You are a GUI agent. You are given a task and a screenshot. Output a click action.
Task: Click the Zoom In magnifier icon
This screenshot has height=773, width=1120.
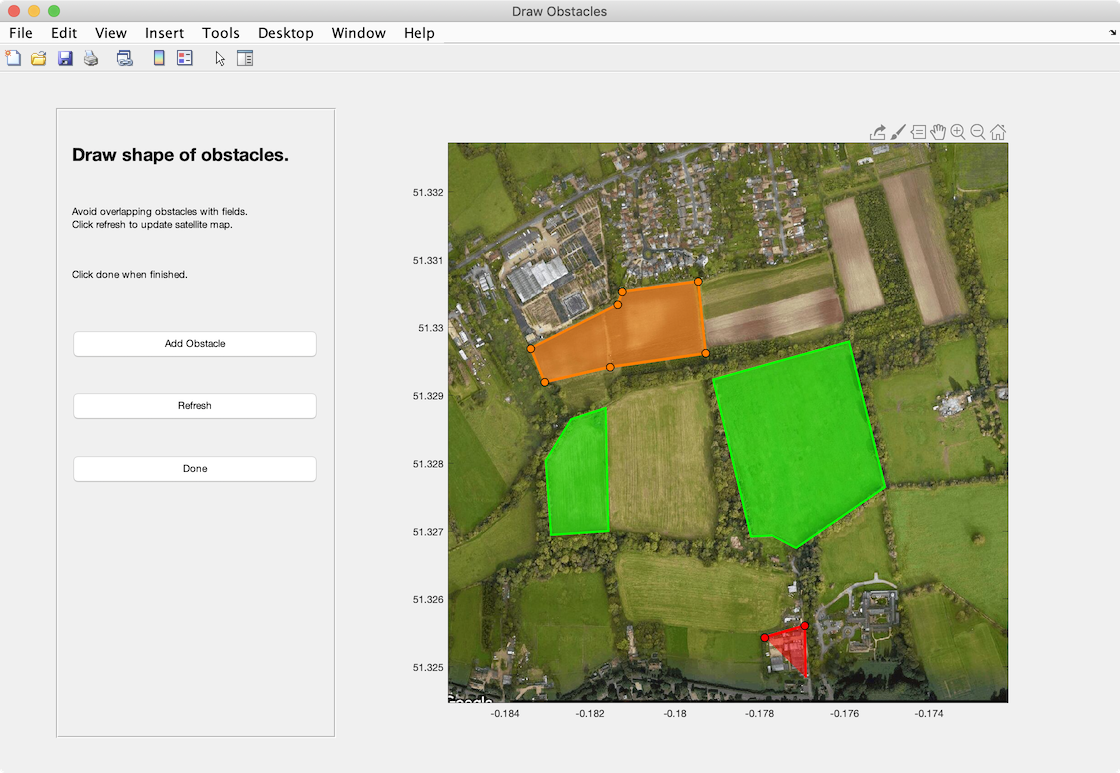click(958, 132)
